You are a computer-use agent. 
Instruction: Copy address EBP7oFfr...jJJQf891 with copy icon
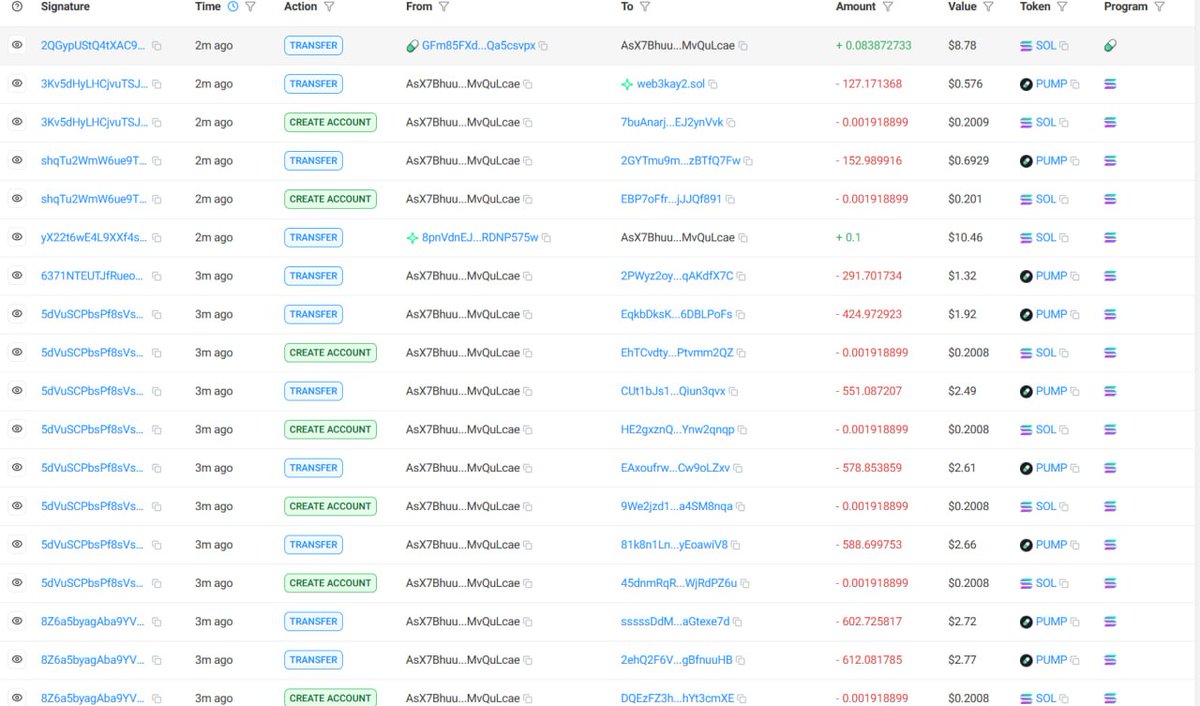point(730,199)
